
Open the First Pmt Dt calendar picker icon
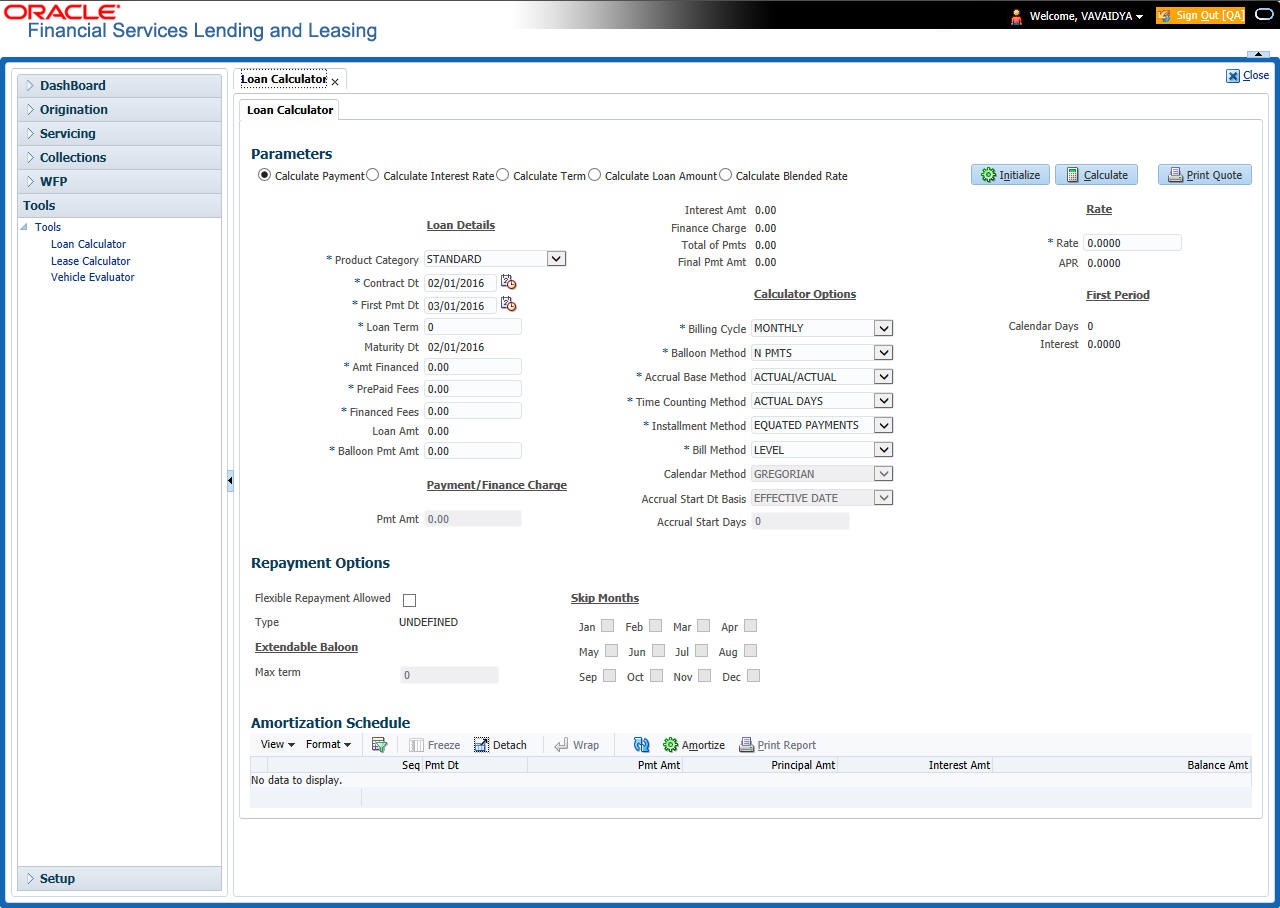click(x=508, y=304)
